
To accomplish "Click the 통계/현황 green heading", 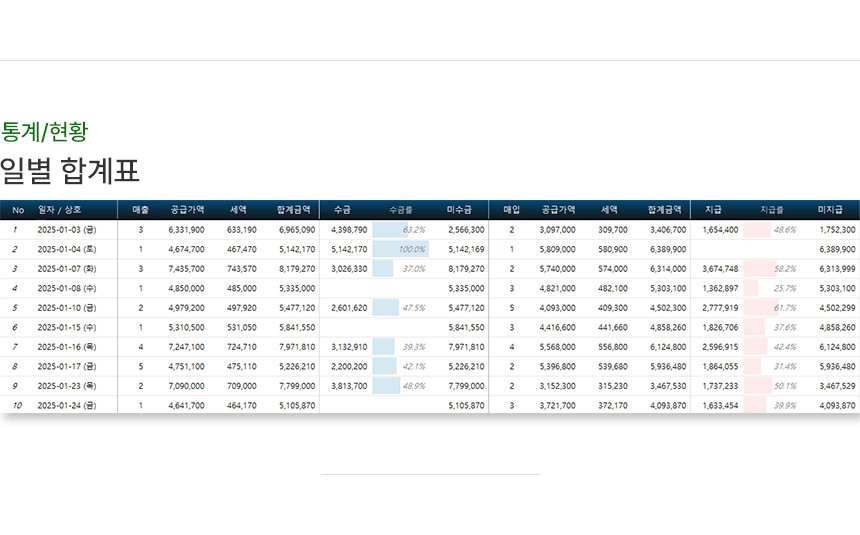I will (x=44, y=131).
